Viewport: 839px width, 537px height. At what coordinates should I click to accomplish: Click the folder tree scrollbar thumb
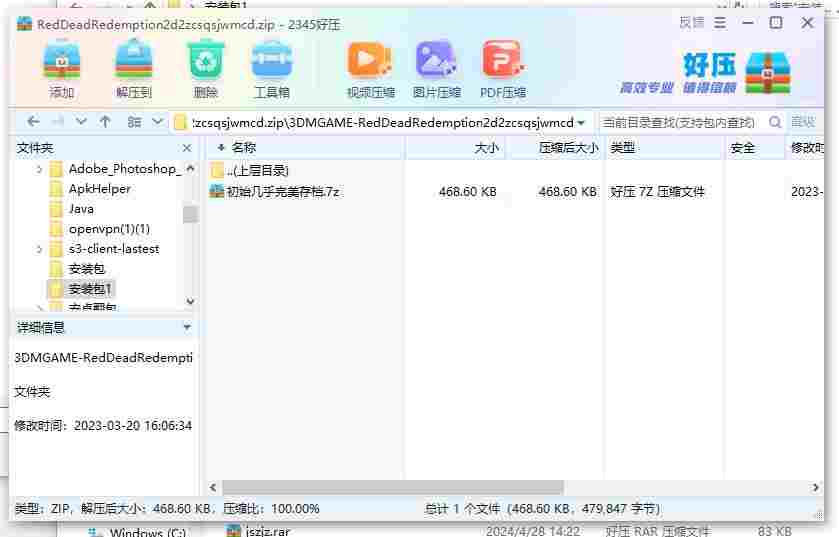190,214
